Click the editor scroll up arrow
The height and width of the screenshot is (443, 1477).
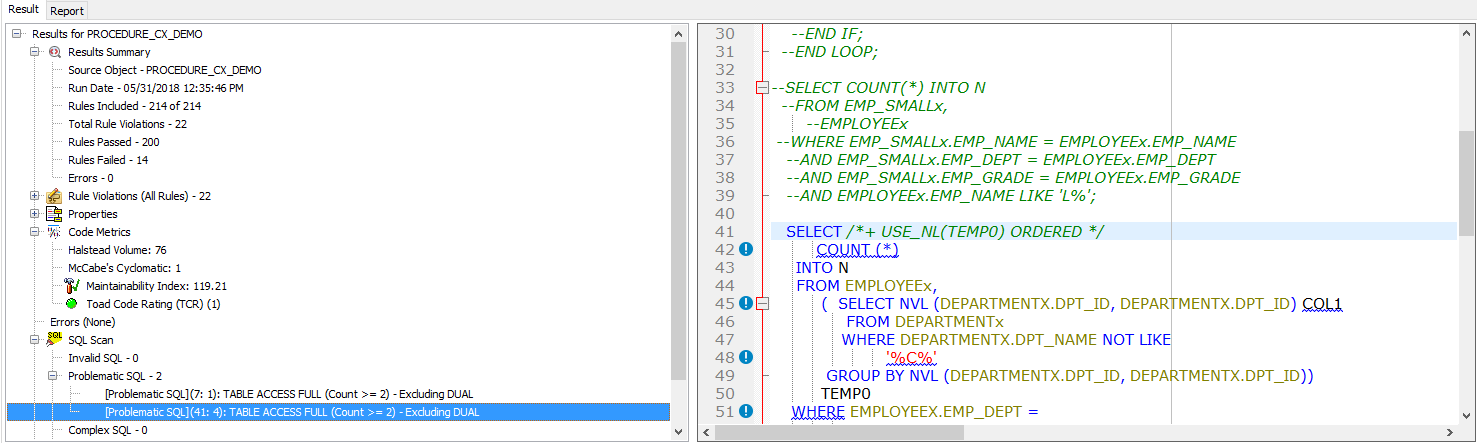pyautogui.click(x=1466, y=33)
